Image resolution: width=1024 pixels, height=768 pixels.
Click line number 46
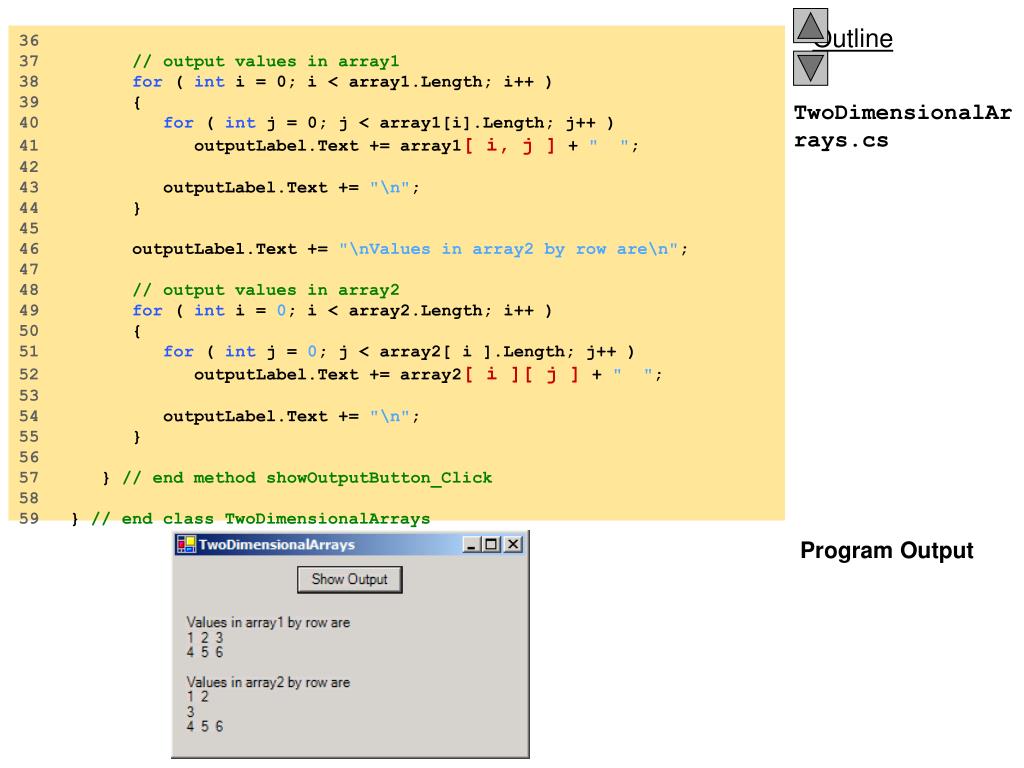coord(29,249)
